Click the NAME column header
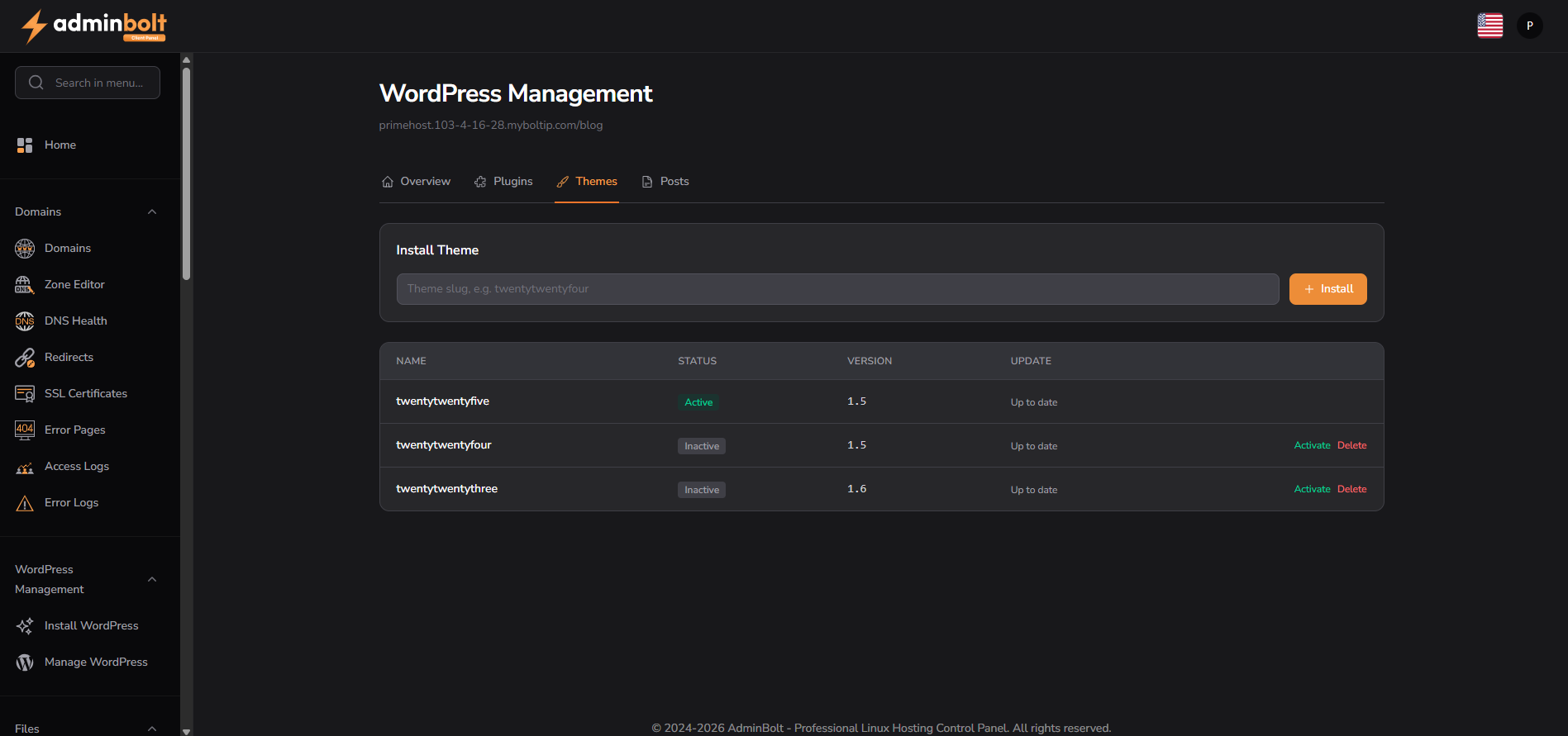Screen dimensions: 1568x736 pos(411,361)
